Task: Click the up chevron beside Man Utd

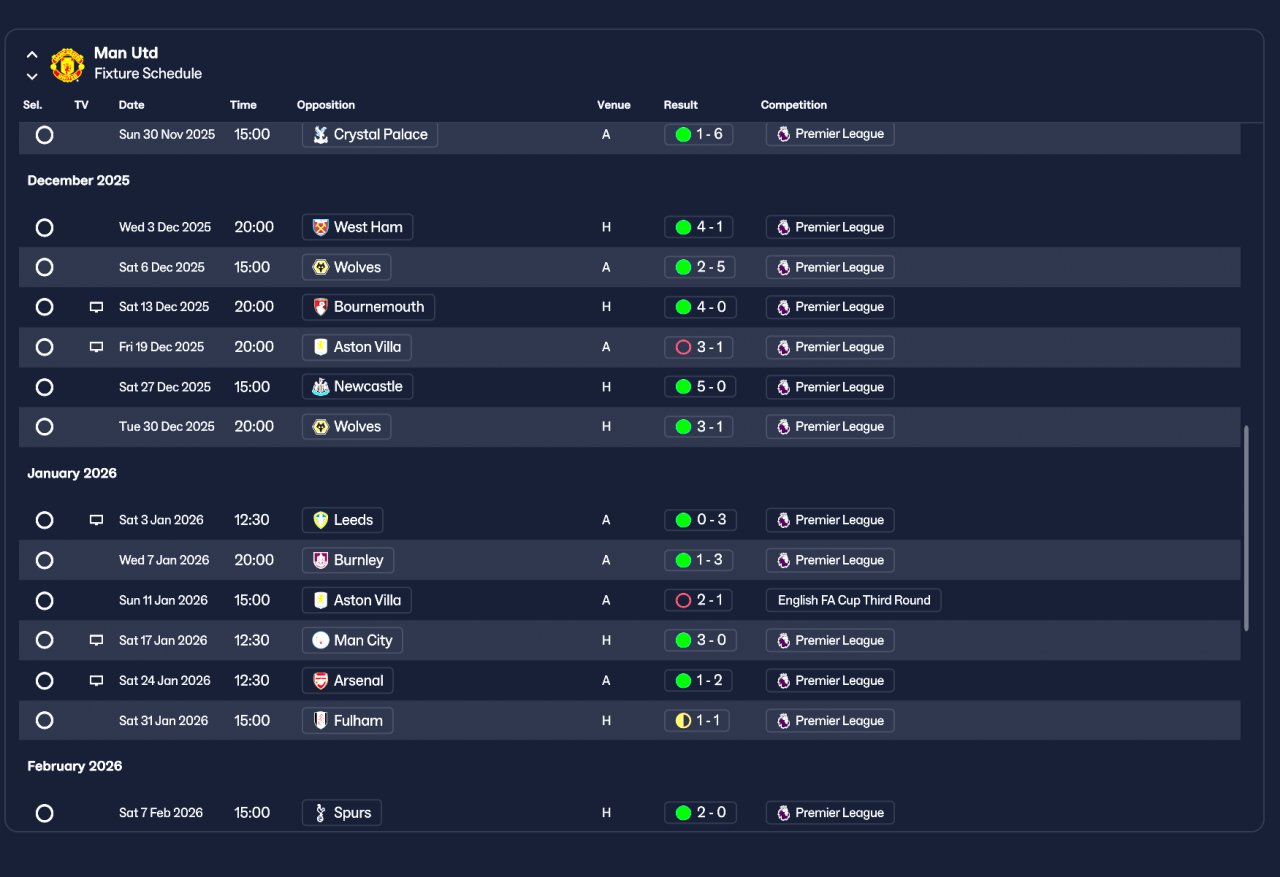Action: coord(32,55)
